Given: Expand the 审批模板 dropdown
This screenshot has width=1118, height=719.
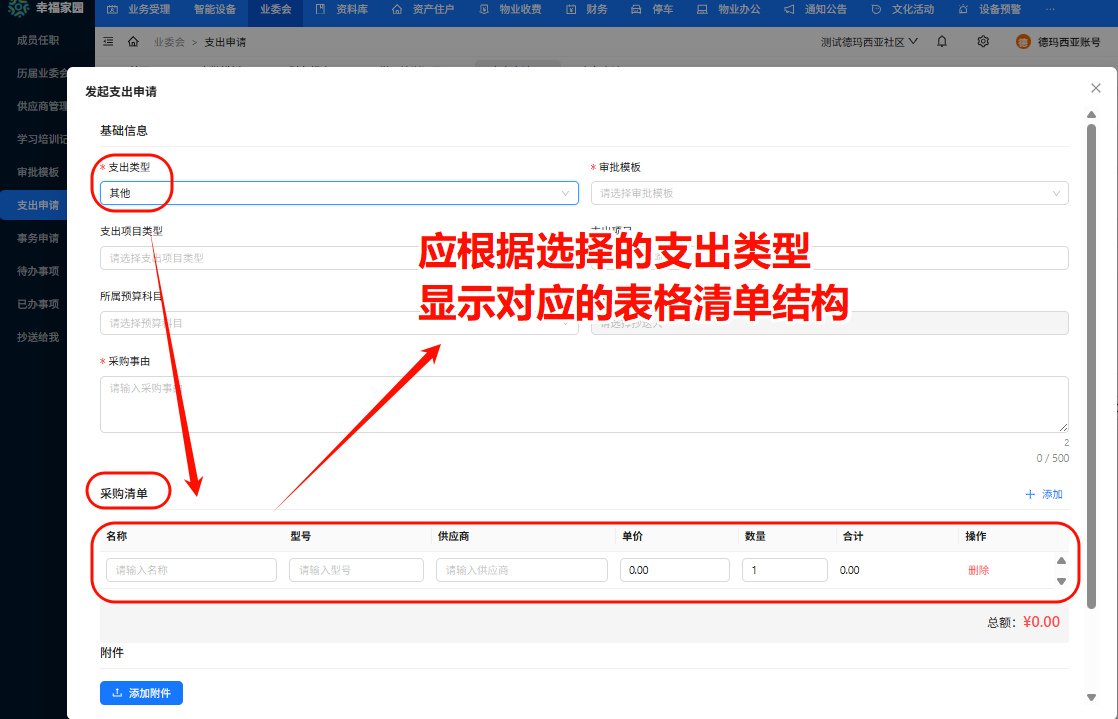Looking at the screenshot, I should [829, 193].
